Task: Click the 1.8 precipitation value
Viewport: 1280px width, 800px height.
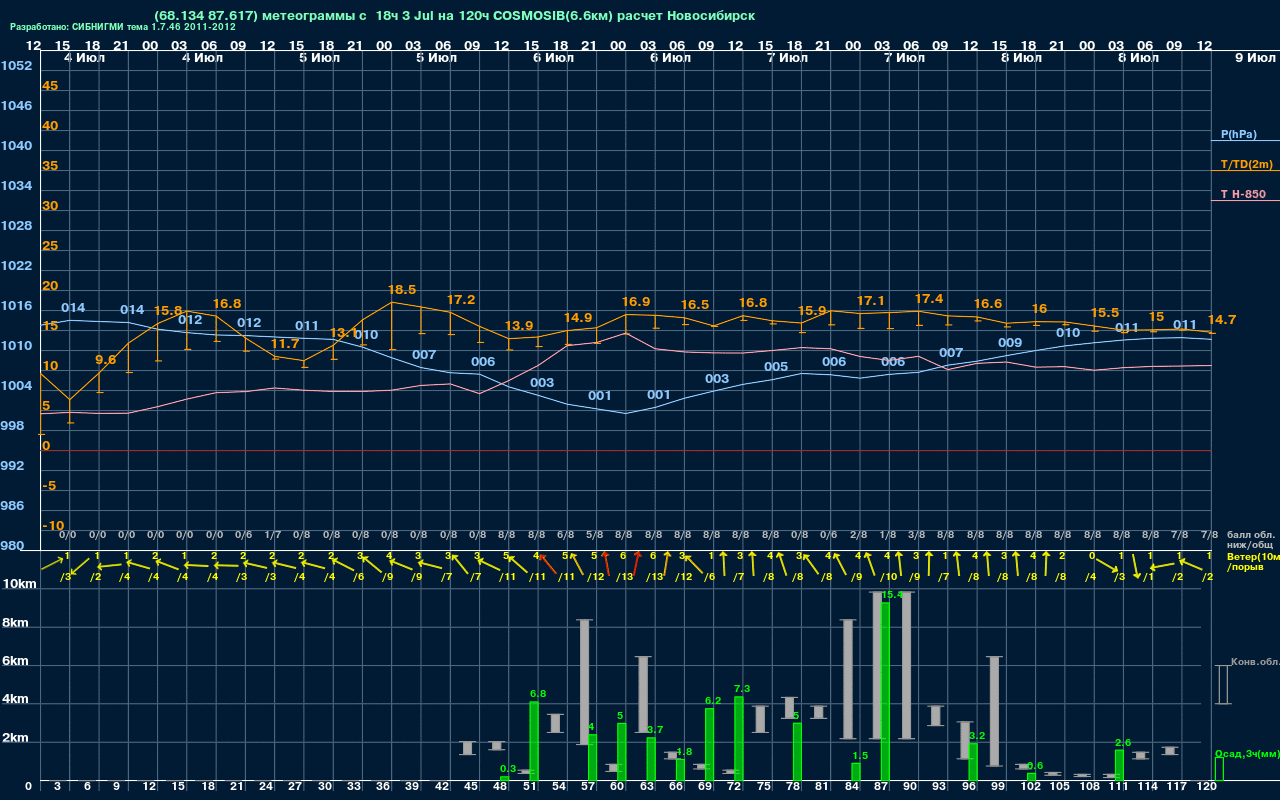Action: tap(684, 751)
